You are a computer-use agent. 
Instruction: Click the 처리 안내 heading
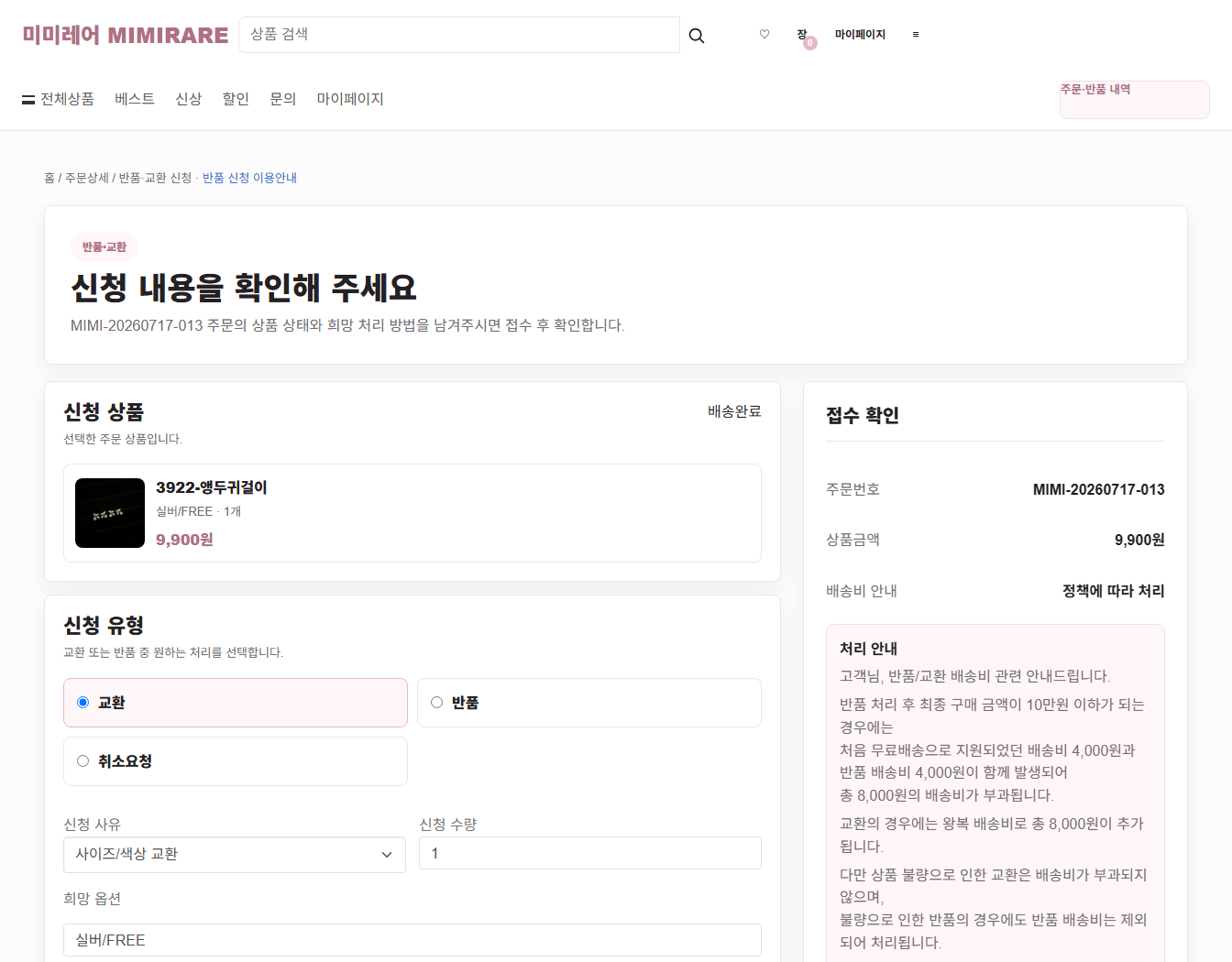[x=869, y=649]
